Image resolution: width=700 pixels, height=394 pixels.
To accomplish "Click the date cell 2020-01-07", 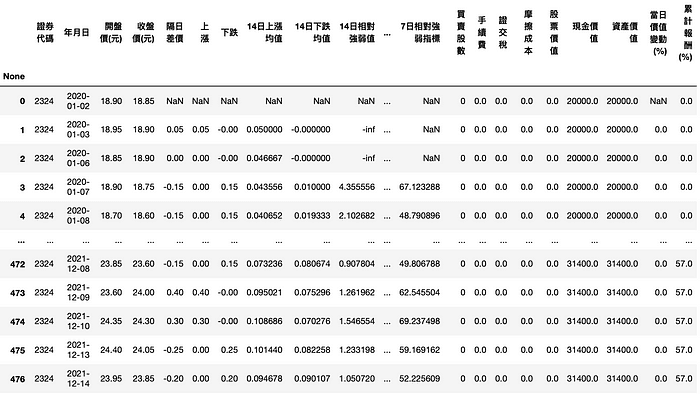I will 78,187.
